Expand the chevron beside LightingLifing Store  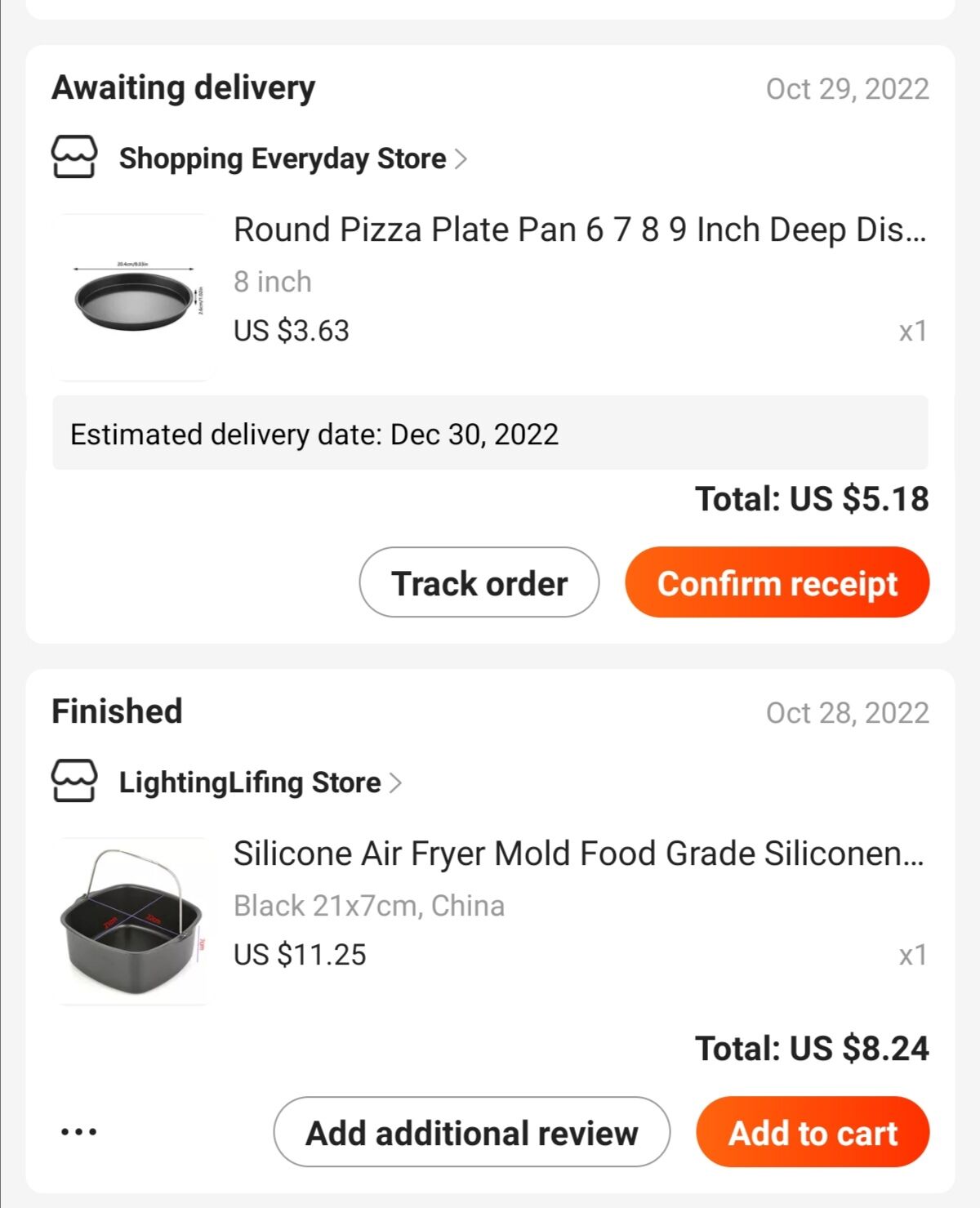(395, 782)
